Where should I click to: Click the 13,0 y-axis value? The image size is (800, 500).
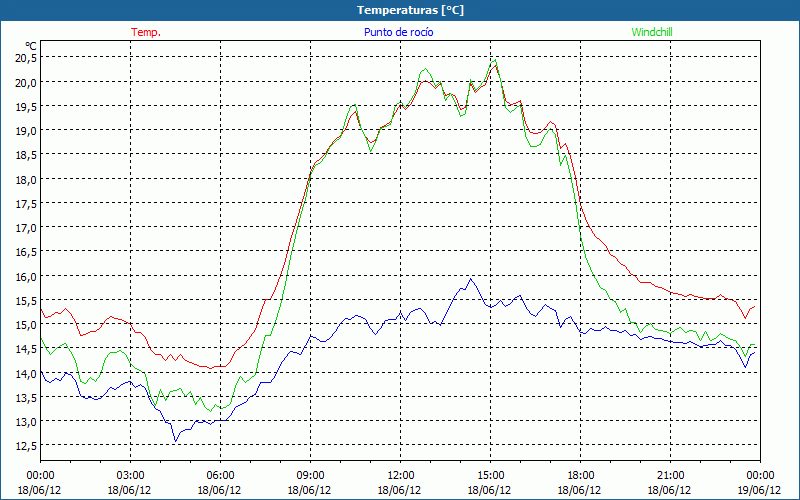pyautogui.click(x=26, y=422)
